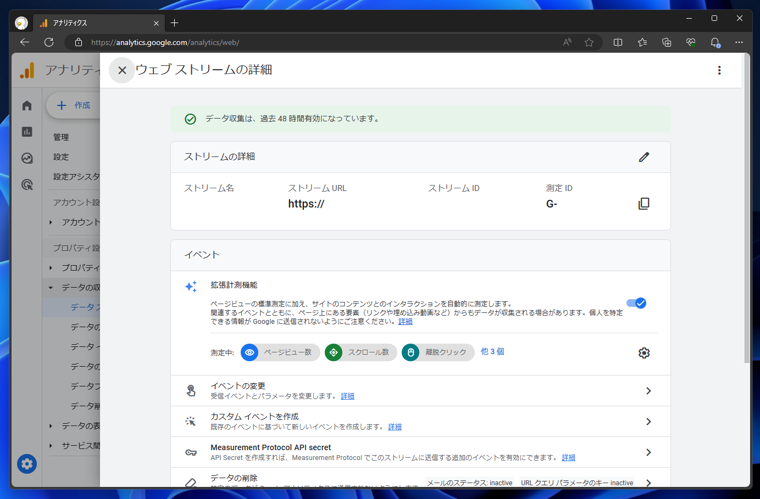Click the address bar URL
Viewport: 760px width, 499px height.
click(165, 43)
